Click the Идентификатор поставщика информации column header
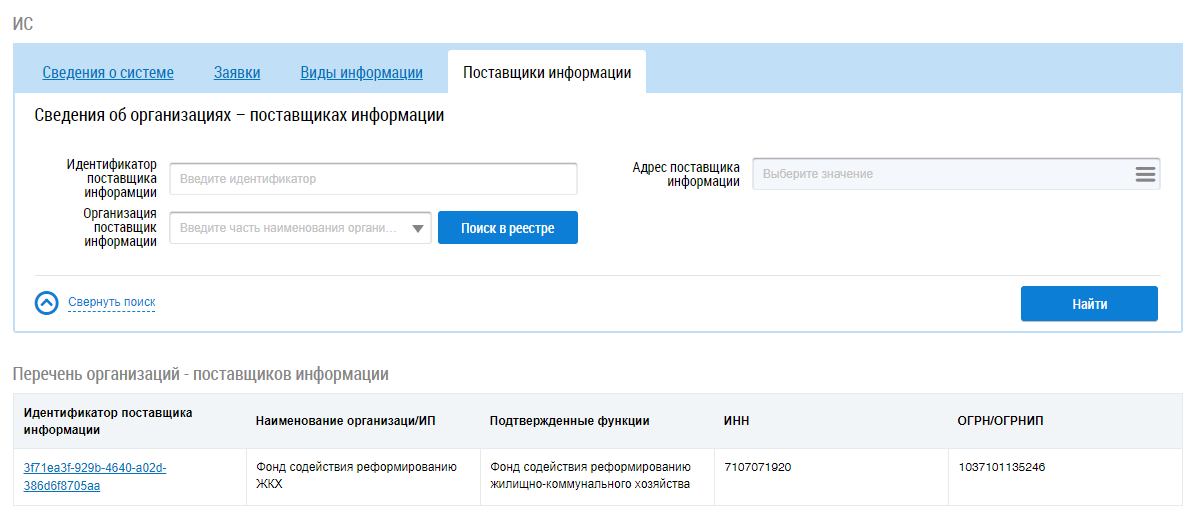This screenshot has height=531, width=1191. (x=108, y=421)
